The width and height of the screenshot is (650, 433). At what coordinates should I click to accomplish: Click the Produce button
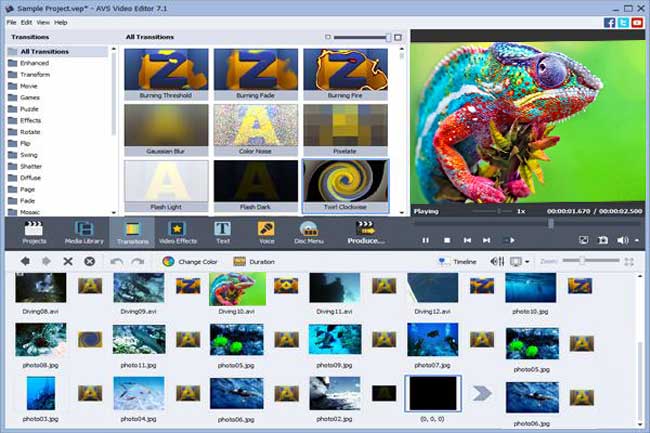pos(365,231)
